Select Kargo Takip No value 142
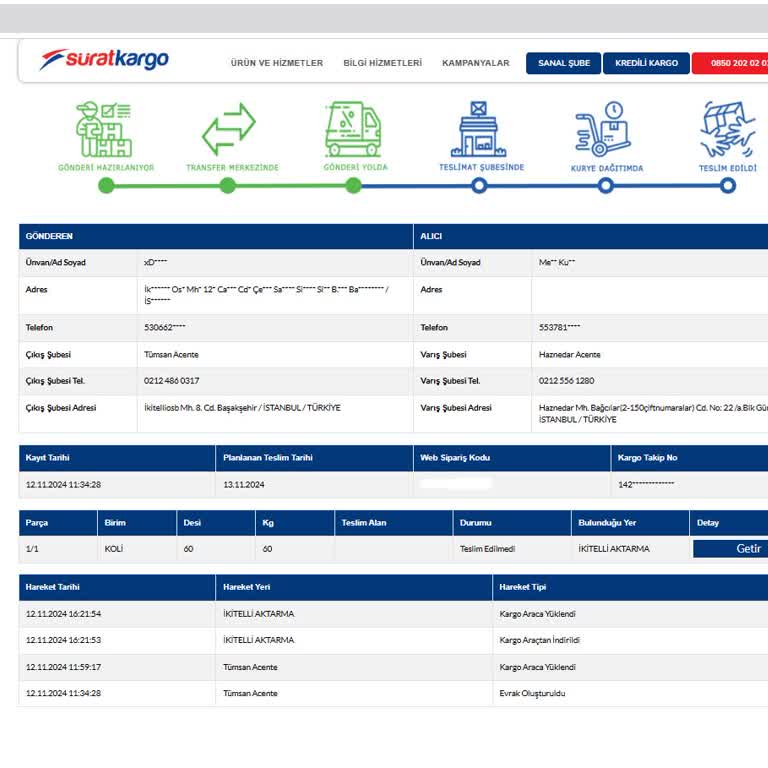Image resolution: width=768 pixels, height=768 pixels. click(x=646, y=484)
